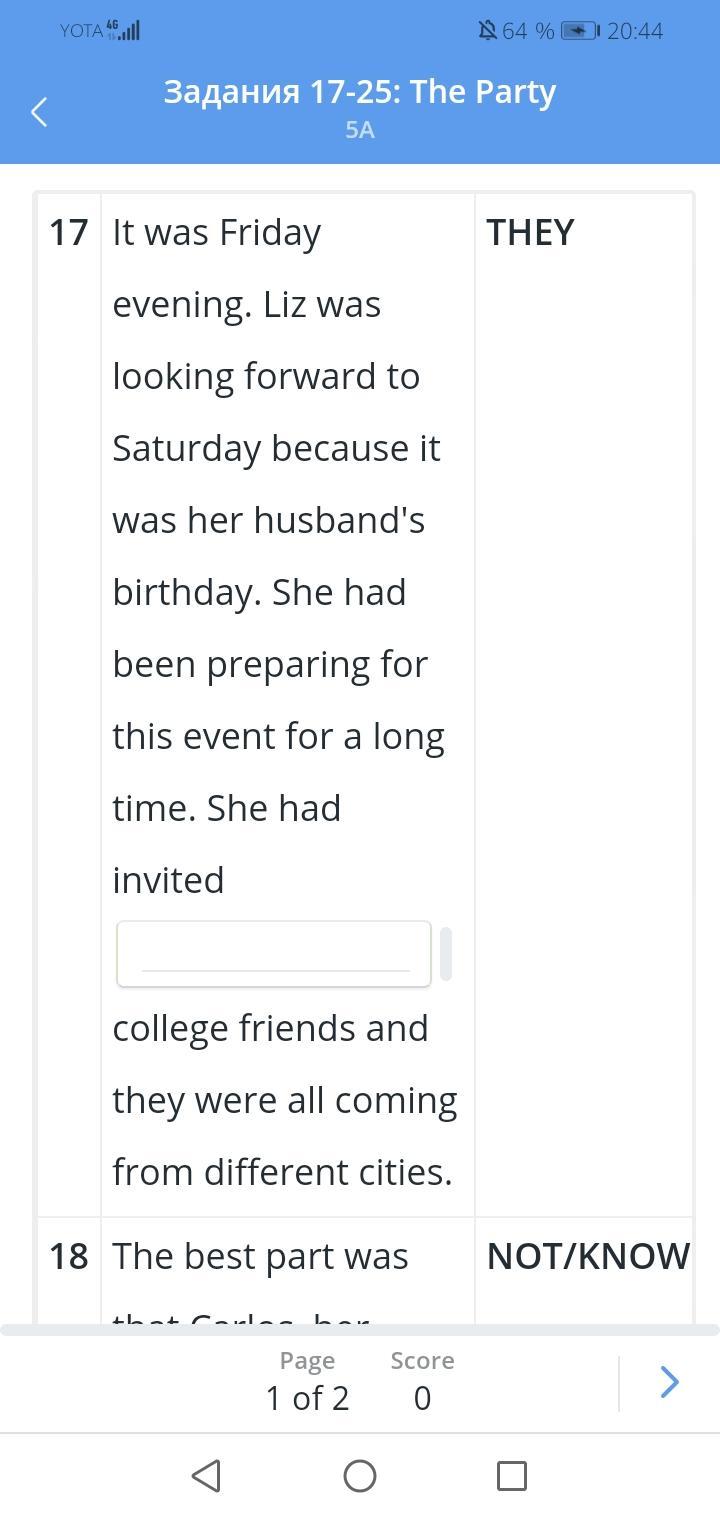720x1520 pixels.
Task: Click the horizontal scrollbar above the page footer
Action: [x=360, y=1330]
